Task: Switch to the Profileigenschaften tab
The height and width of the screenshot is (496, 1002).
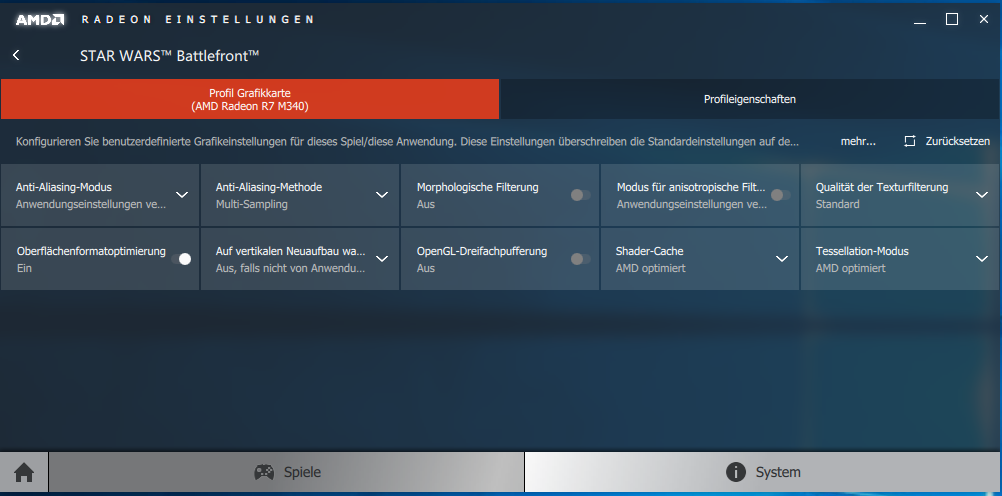Action: tap(750, 99)
